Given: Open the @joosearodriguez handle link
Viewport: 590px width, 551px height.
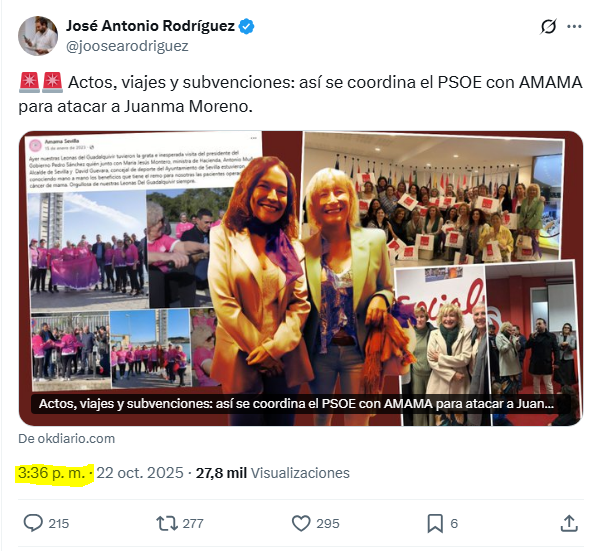Looking at the screenshot, I should (127, 46).
